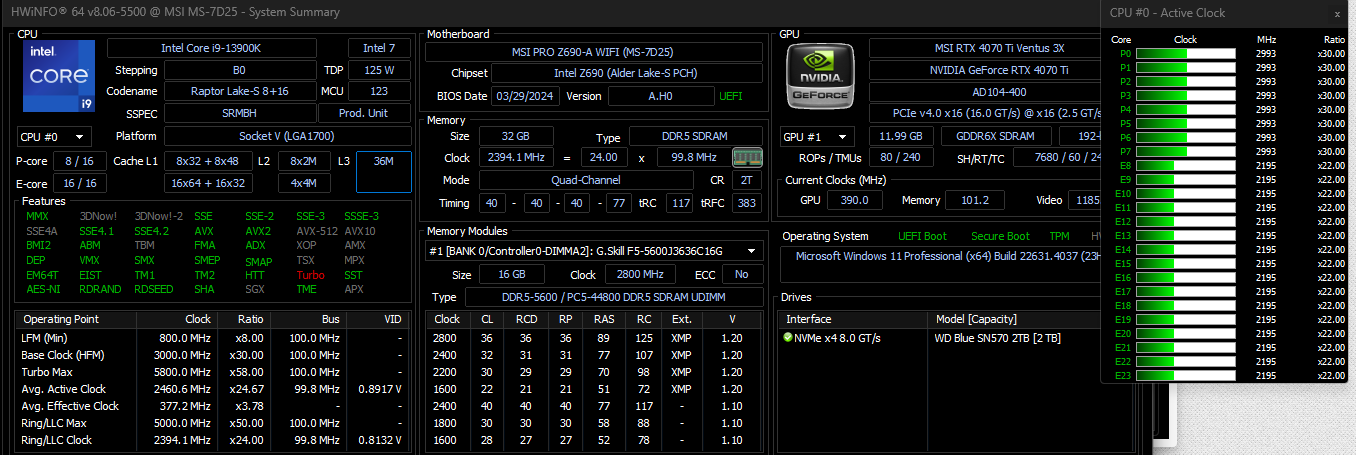1356x455 pixels.
Task: Click the 125 W TDP value
Action: click(x=379, y=70)
